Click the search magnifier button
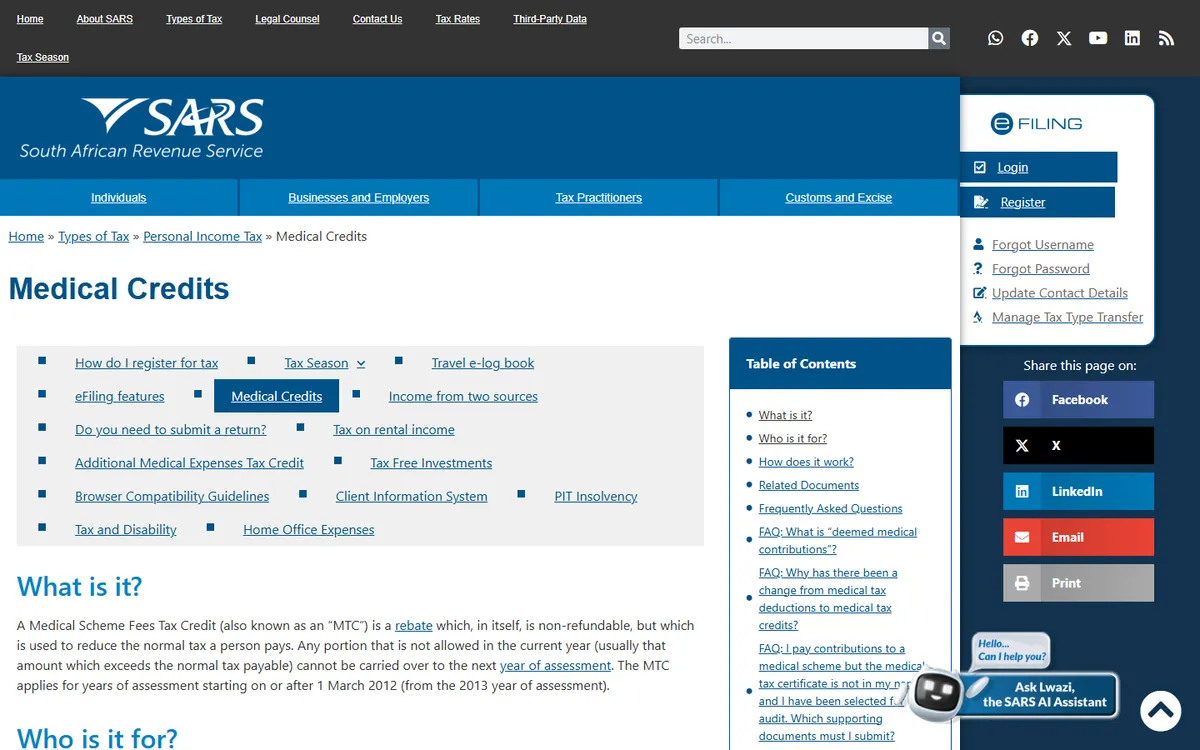The height and width of the screenshot is (750, 1200). pos(939,38)
